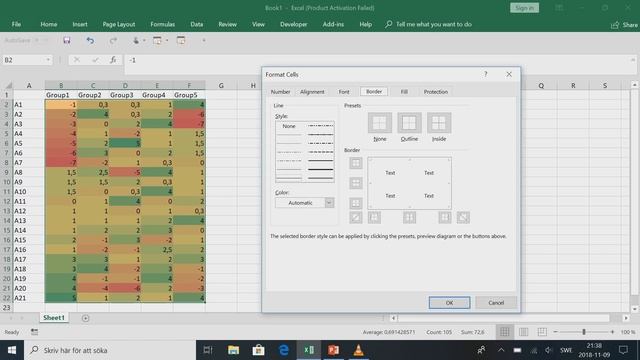Open Windows Start menu
This screenshot has width=640, height=360.
[12, 350]
